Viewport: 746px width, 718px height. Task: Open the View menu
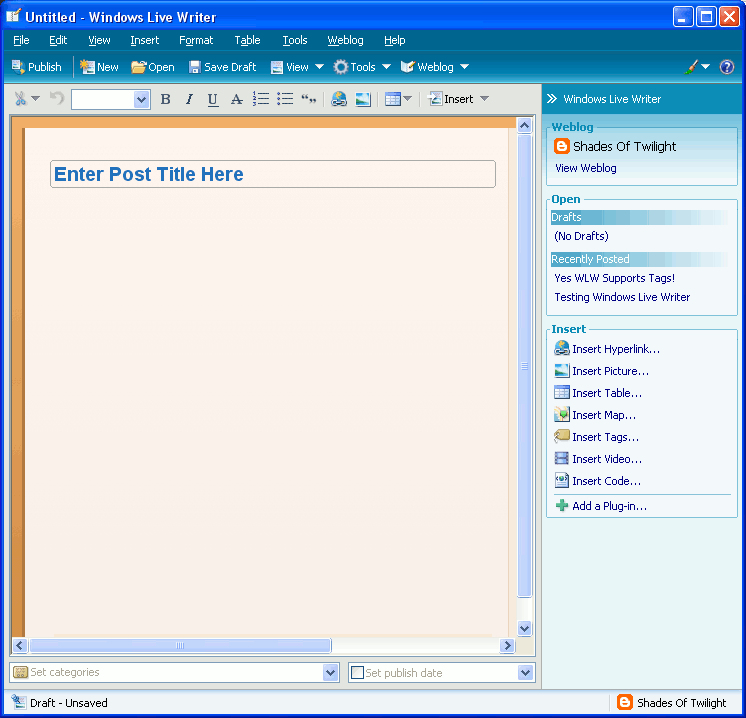click(99, 40)
